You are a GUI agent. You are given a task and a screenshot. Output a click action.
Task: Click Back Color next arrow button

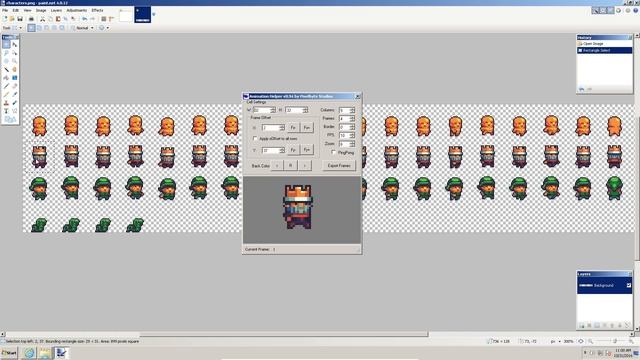click(x=304, y=166)
